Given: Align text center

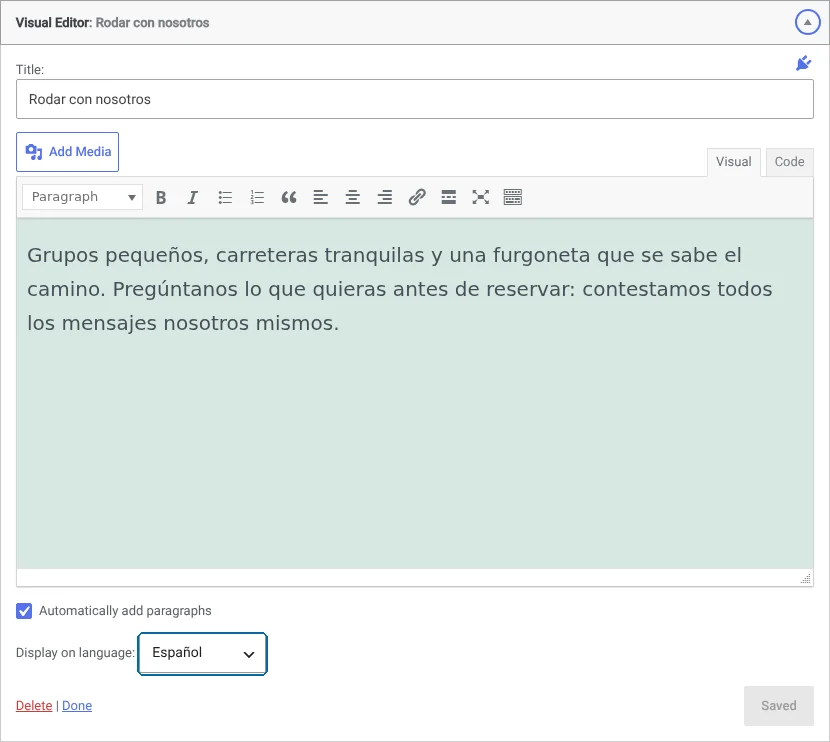Looking at the screenshot, I should pyautogui.click(x=353, y=197).
